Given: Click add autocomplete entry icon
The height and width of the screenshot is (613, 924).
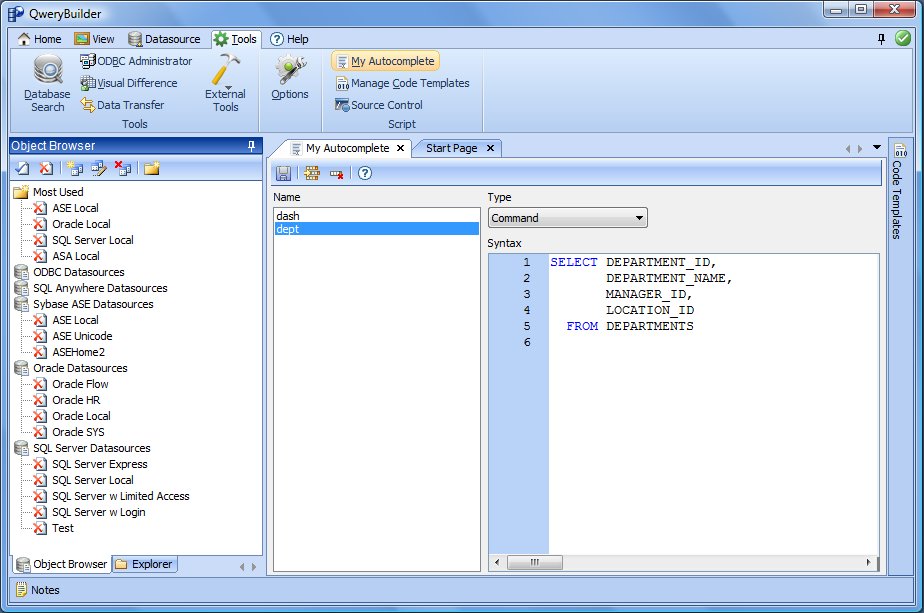Looking at the screenshot, I should pyautogui.click(x=312, y=173).
